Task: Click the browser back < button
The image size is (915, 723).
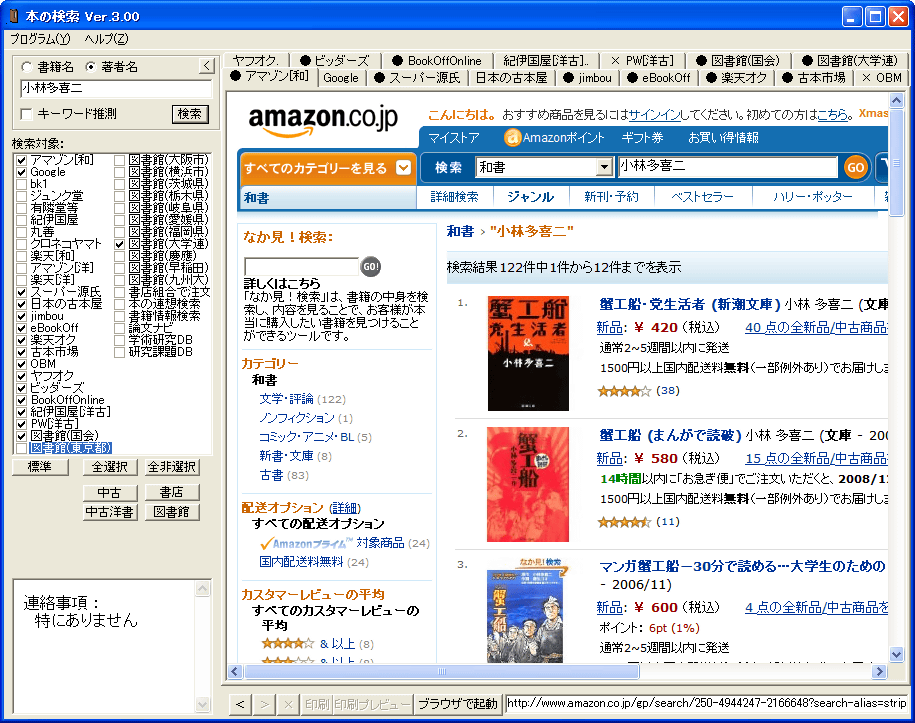Action: point(240,704)
